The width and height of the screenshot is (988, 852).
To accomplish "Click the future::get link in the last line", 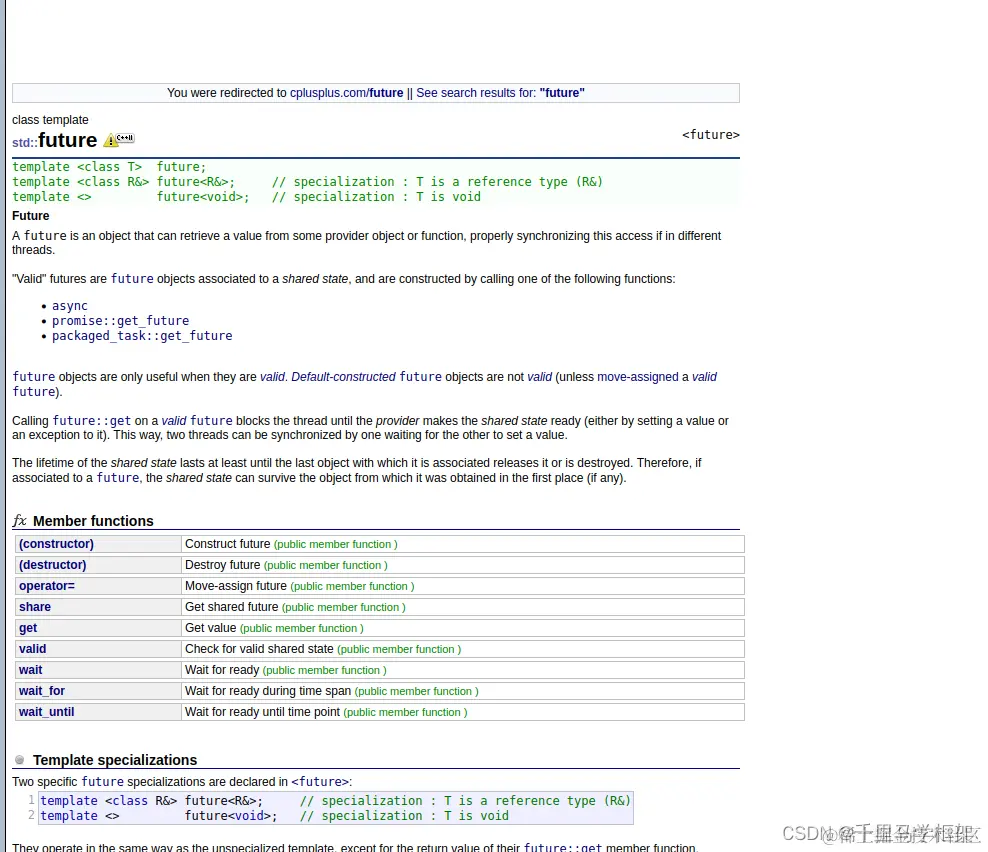I will [563, 847].
